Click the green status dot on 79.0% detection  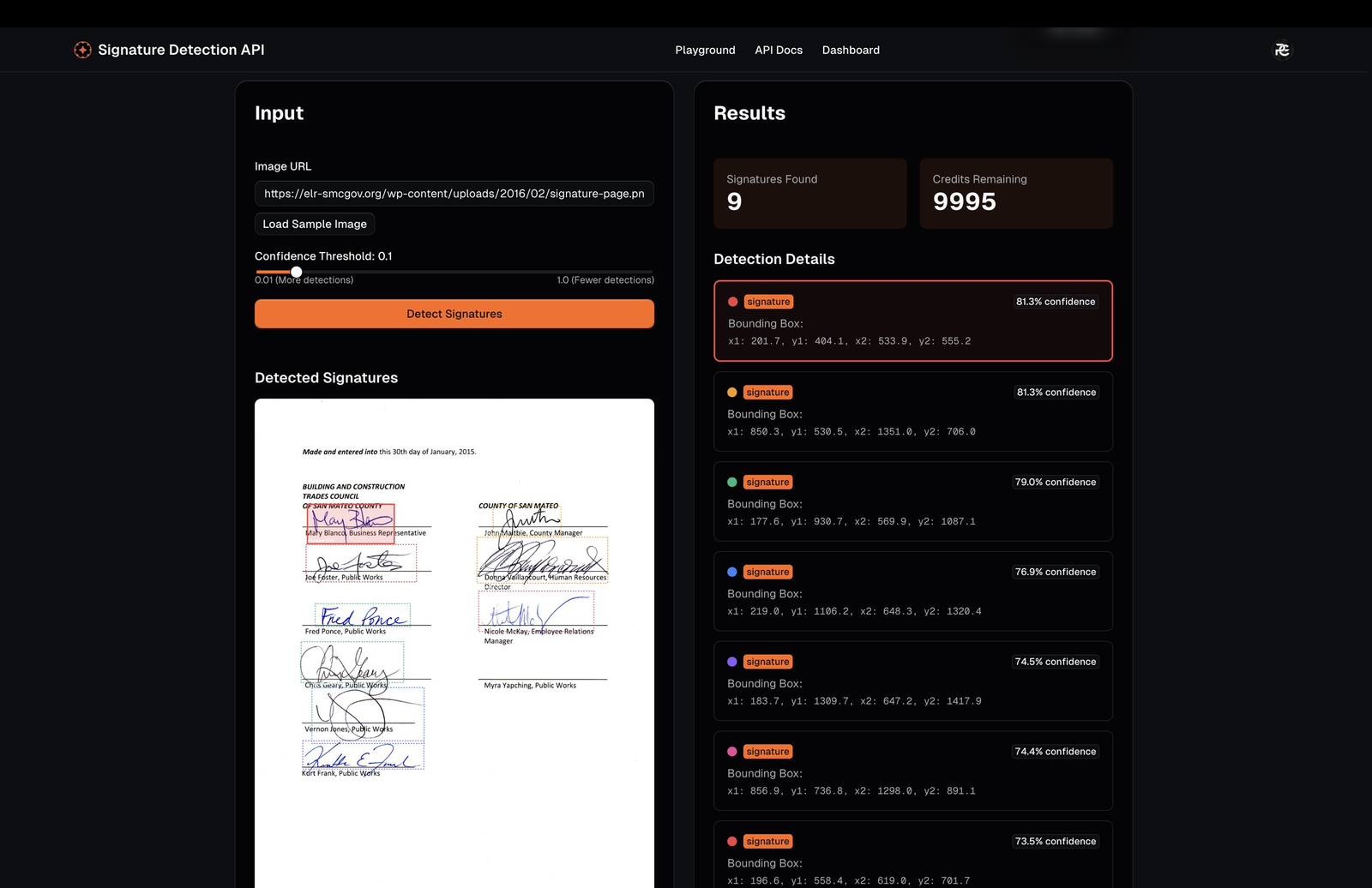click(732, 482)
